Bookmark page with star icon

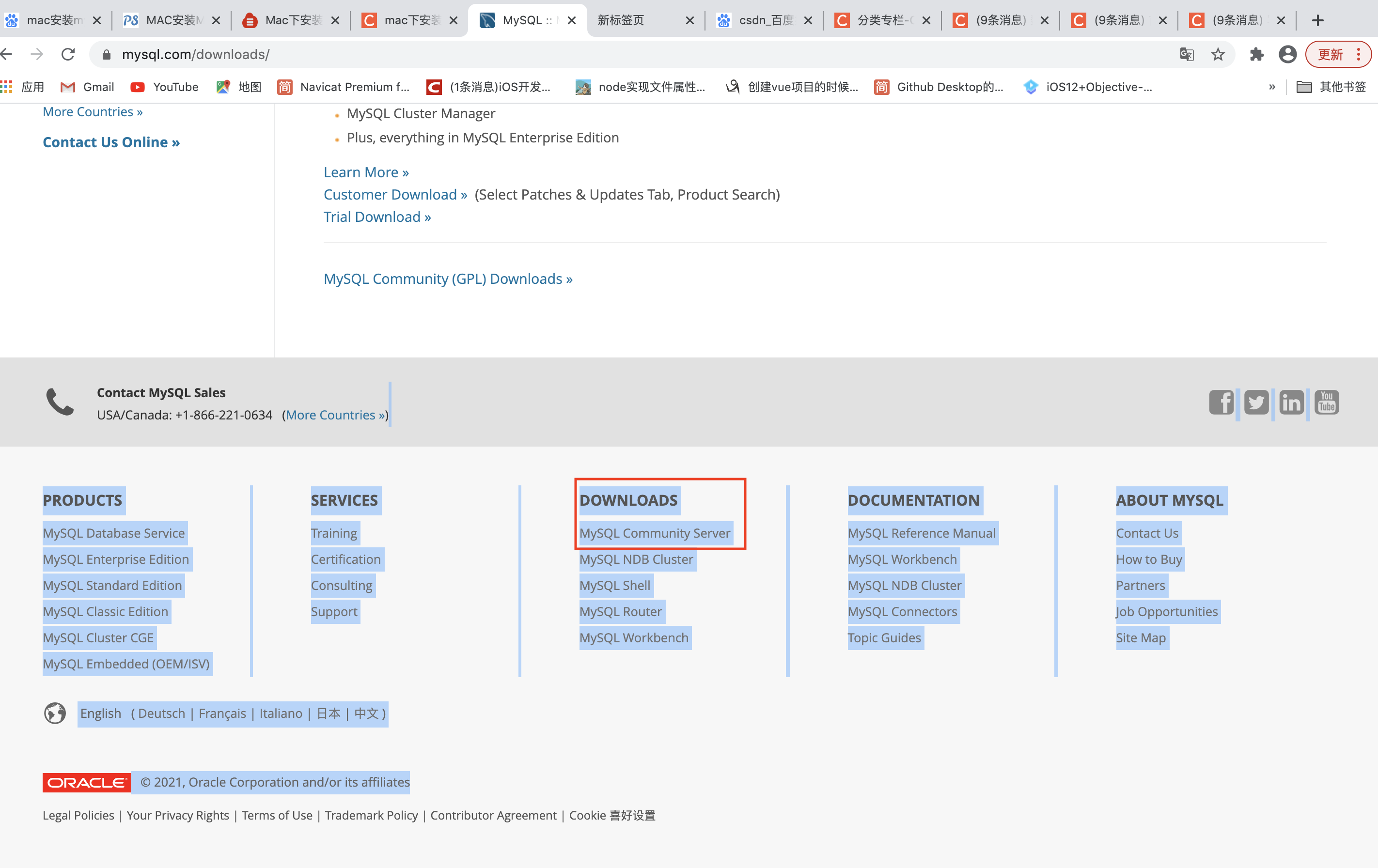click(x=1218, y=54)
